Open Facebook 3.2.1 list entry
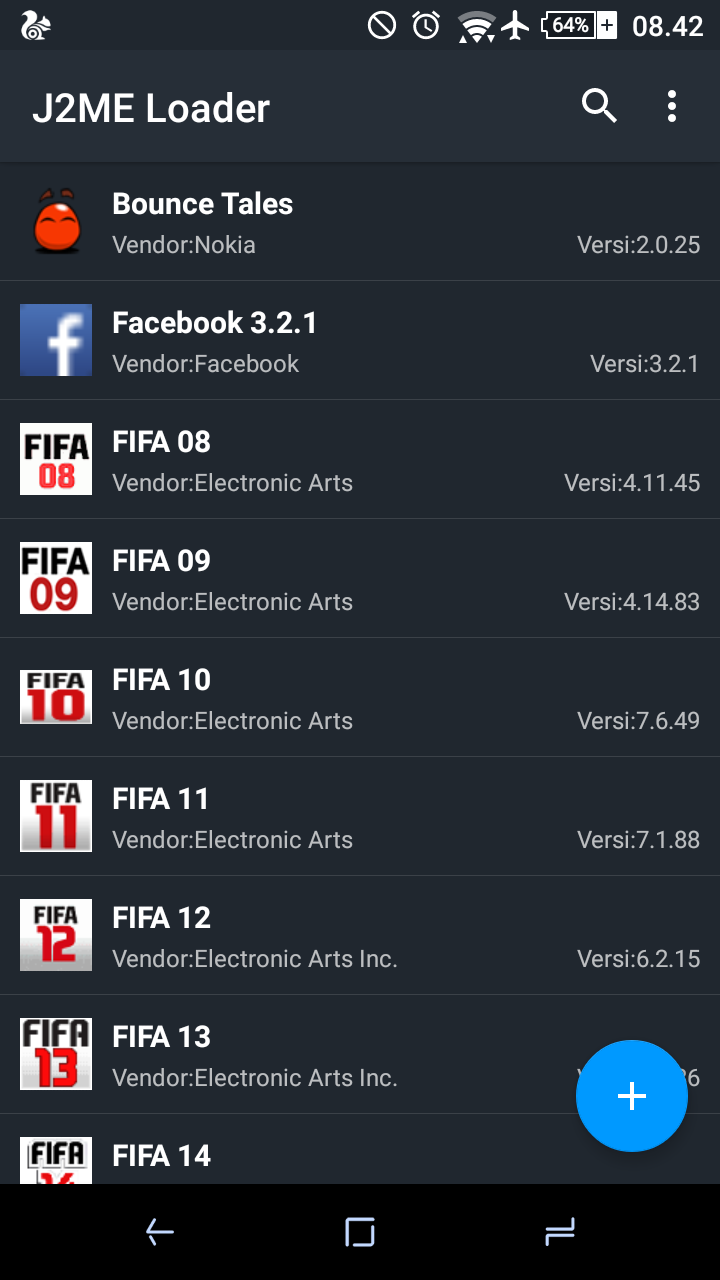This screenshot has width=720, height=1280. (360, 340)
